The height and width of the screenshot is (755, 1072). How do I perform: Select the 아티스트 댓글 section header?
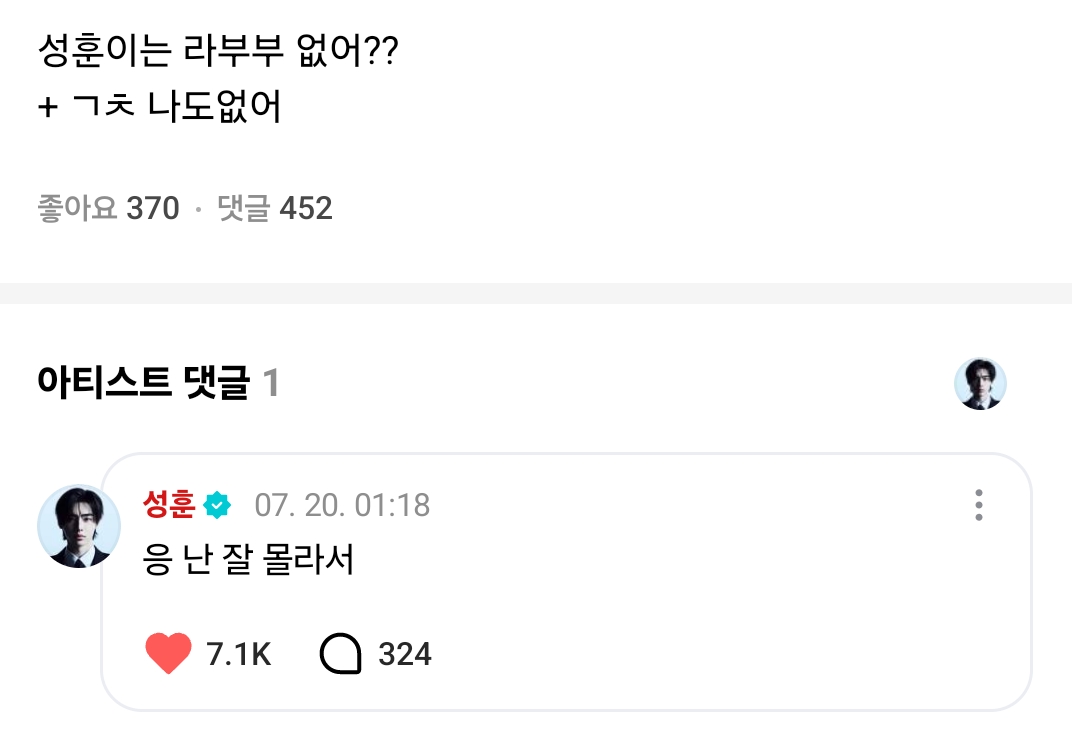(142, 383)
